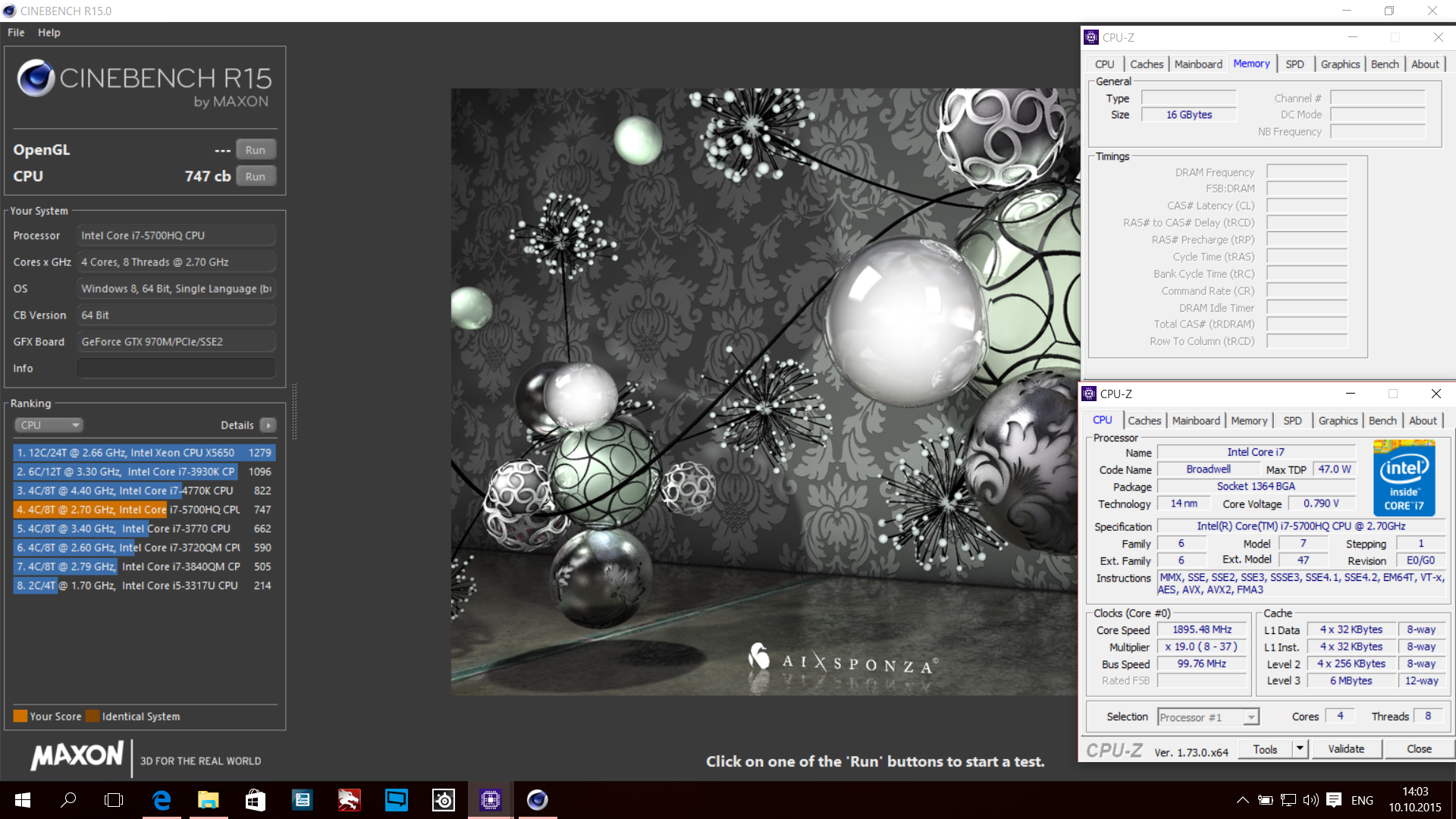Open the Windows Start menu
This screenshot has width=1456, height=819.
point(23,800)
